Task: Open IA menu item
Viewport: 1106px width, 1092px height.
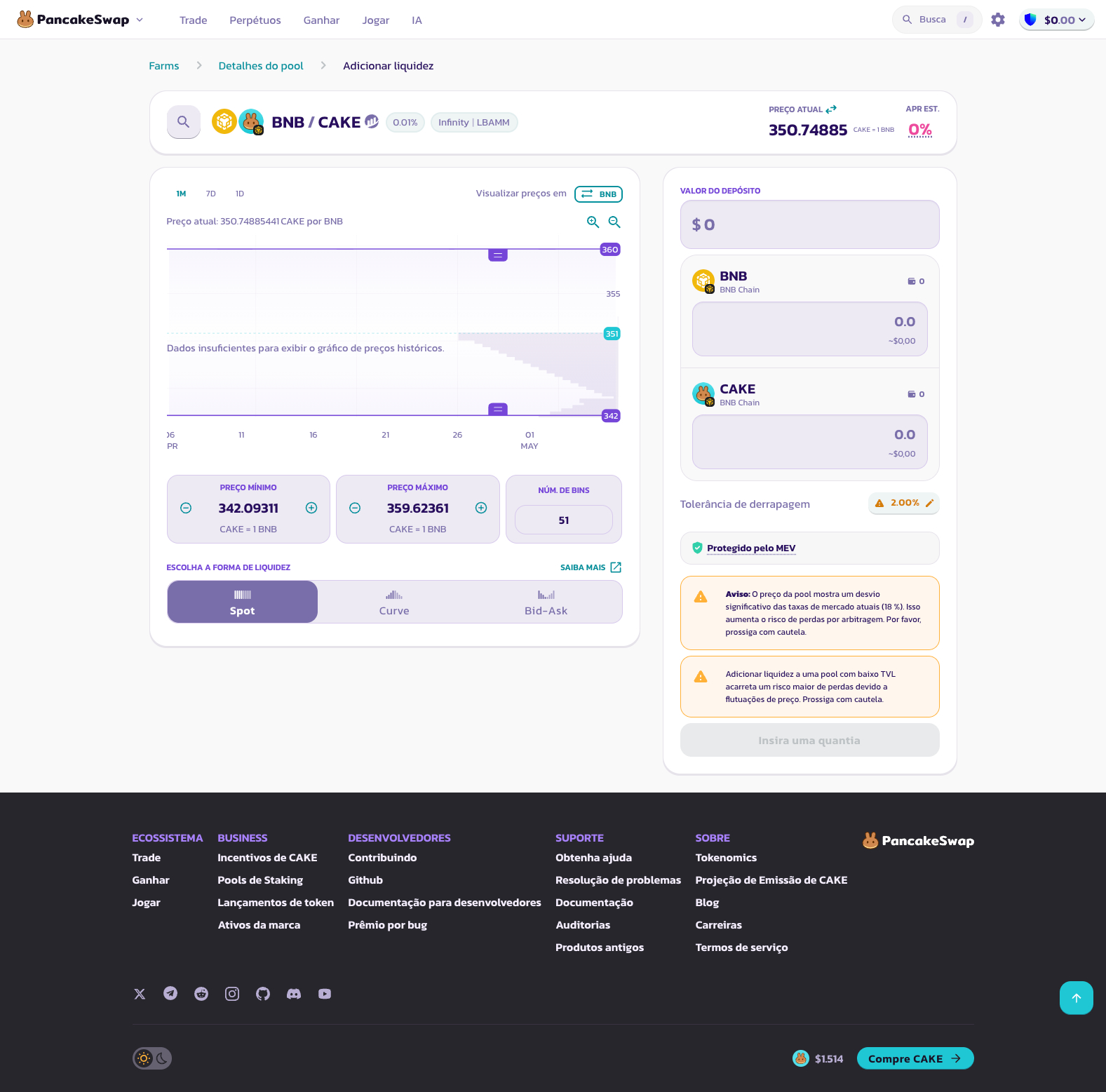Action: pyautogui.click(x=417, y=20)
